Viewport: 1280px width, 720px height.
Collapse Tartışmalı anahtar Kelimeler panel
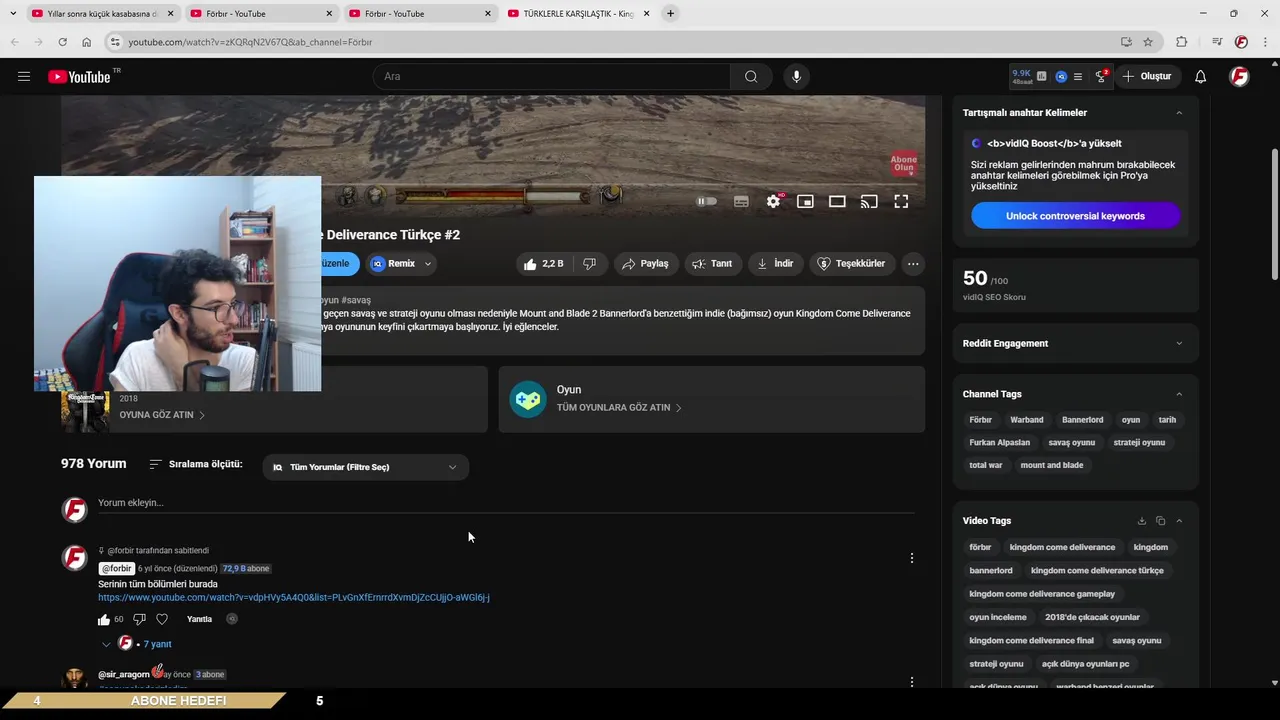click(1179, 113)
